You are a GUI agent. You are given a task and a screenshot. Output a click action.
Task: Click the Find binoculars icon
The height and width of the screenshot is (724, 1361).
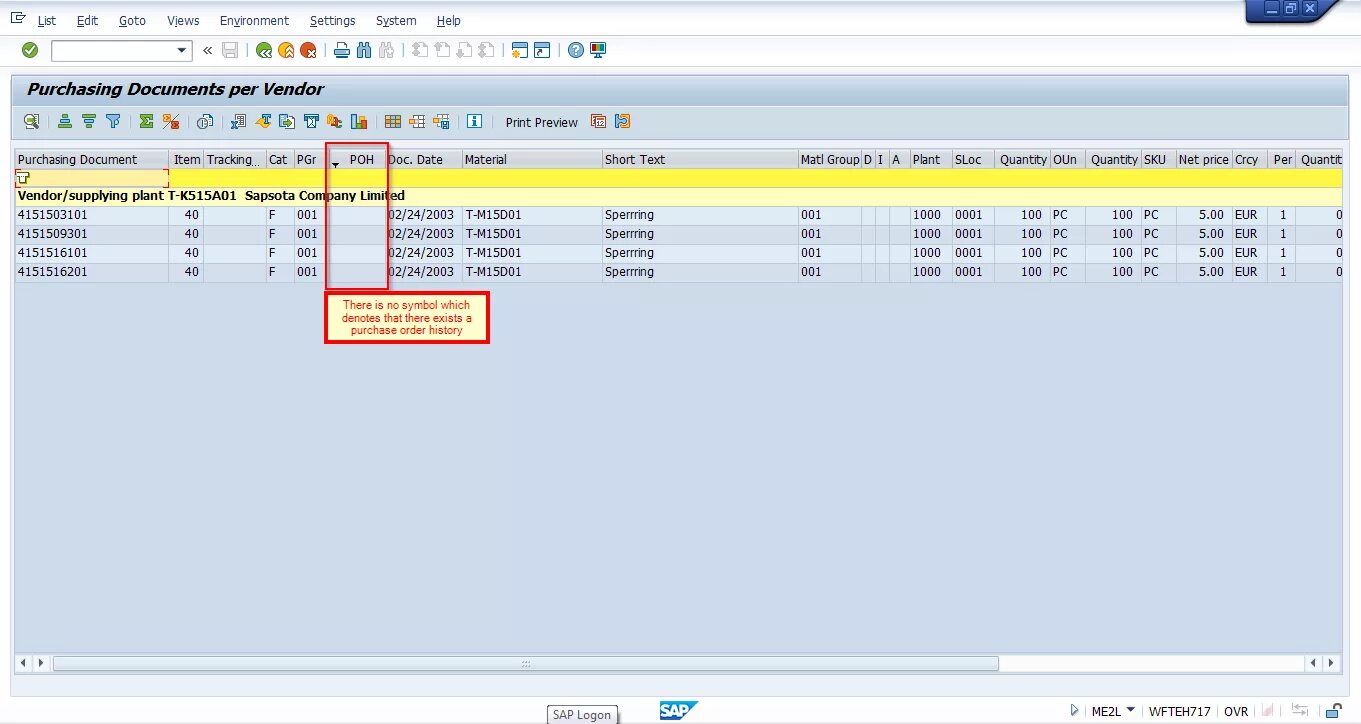[364, 50]
